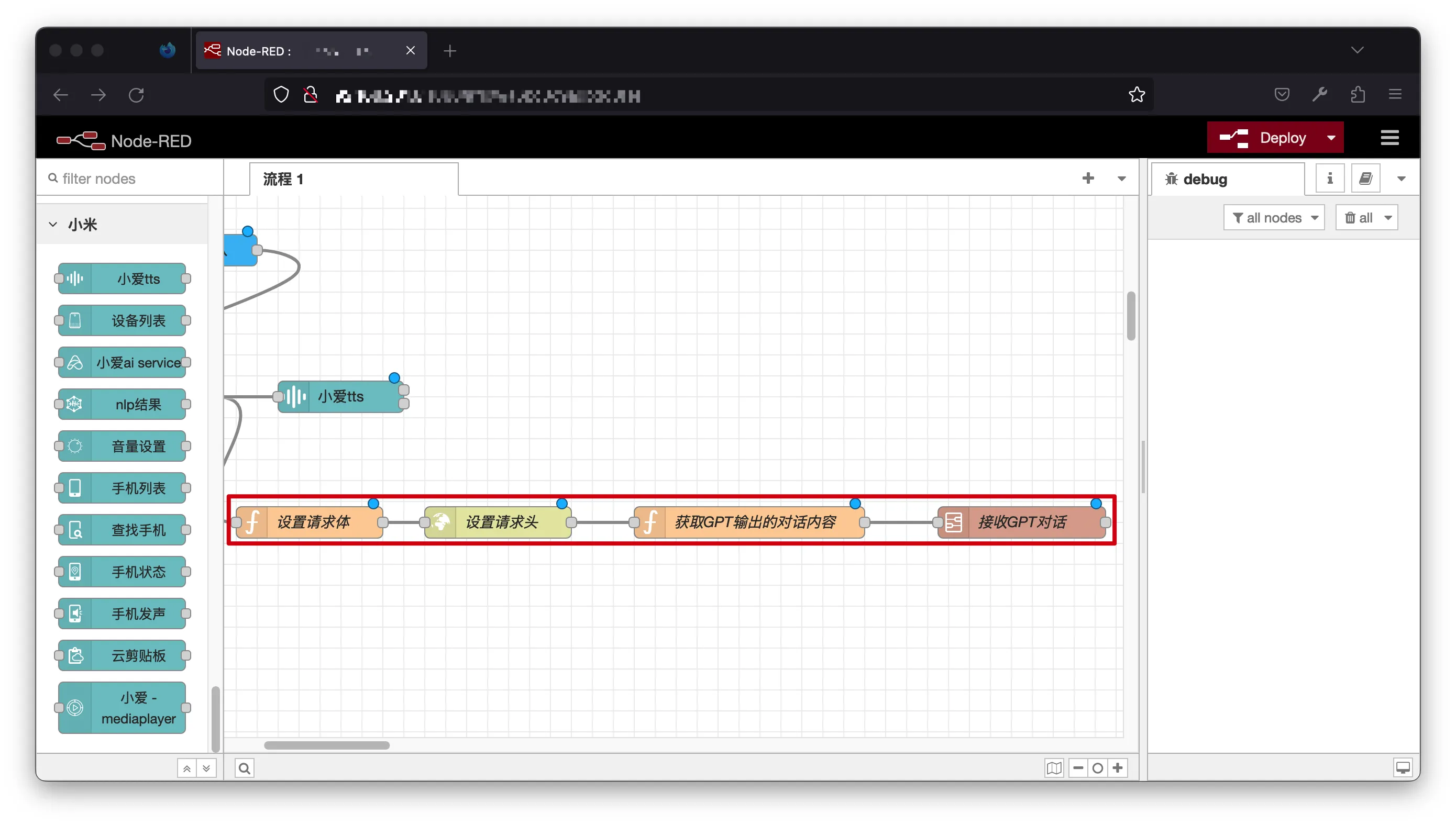The height and width of the screenshot is (825, 1456).
Task: Open debug in a new window
Action: [x=1403, y=768]
